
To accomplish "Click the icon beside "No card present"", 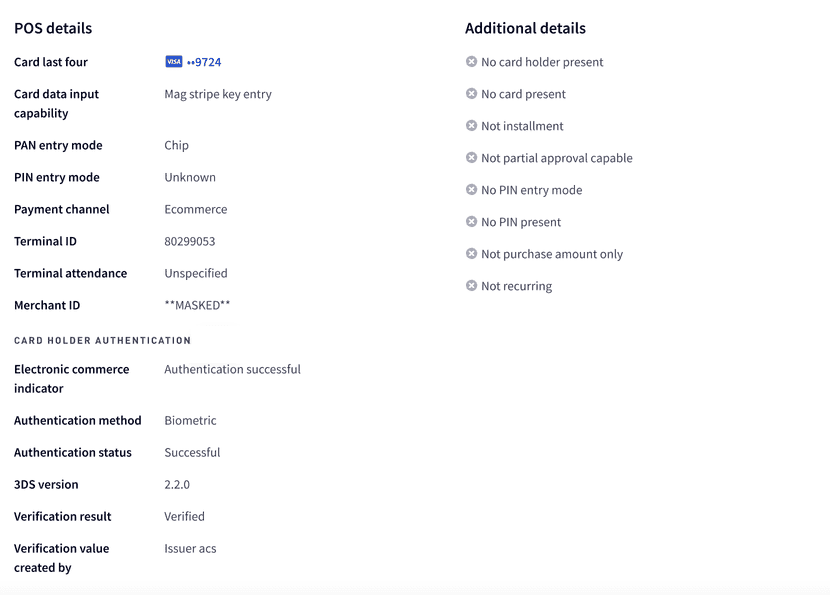I will pos(469,94).
